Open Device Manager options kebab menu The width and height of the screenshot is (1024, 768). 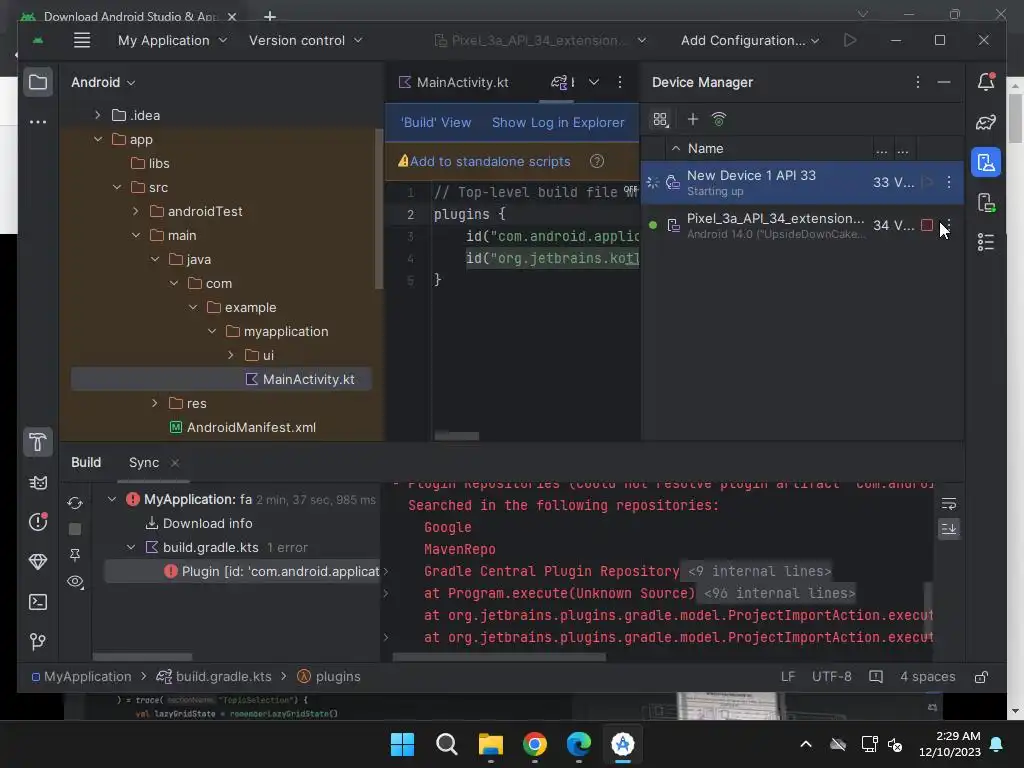point(918,82)
